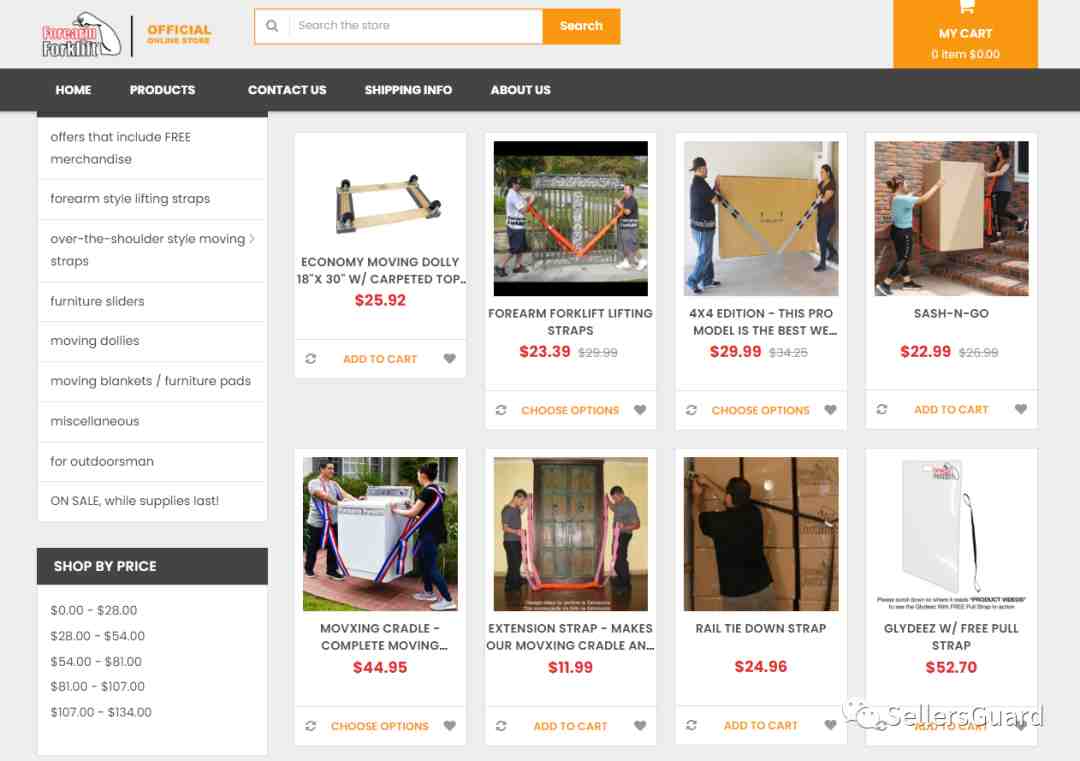Add Sash-N-Go to wishlist

[1021, 410]
